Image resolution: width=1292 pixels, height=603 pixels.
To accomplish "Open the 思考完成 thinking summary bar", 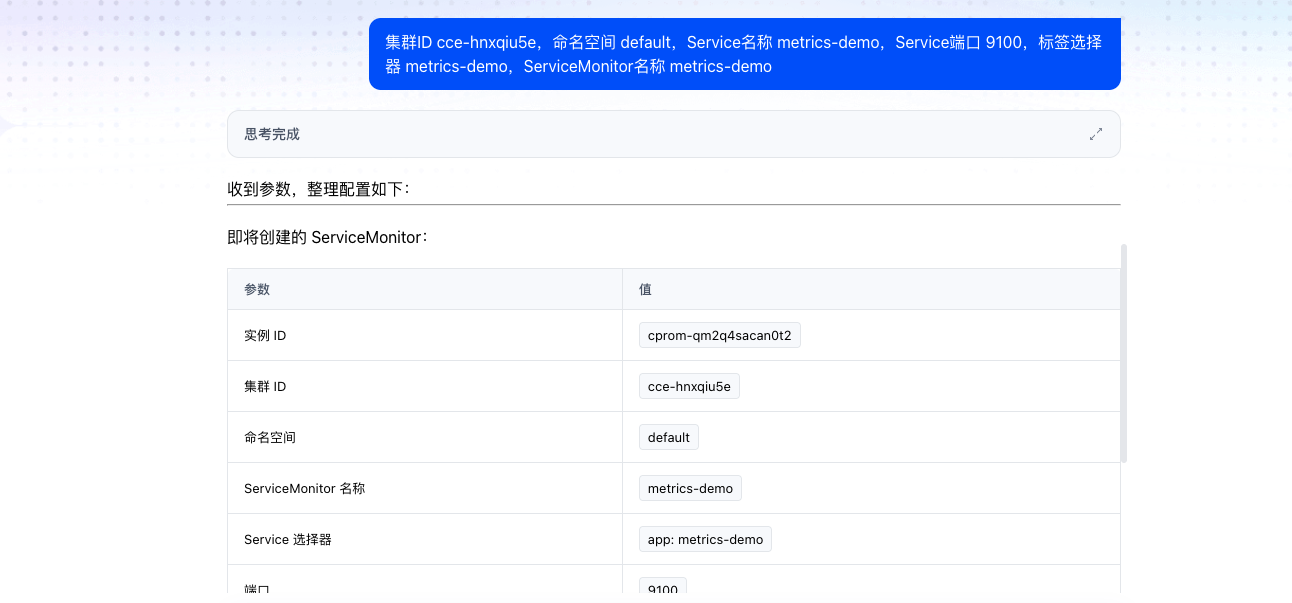I will click(673, 134).
